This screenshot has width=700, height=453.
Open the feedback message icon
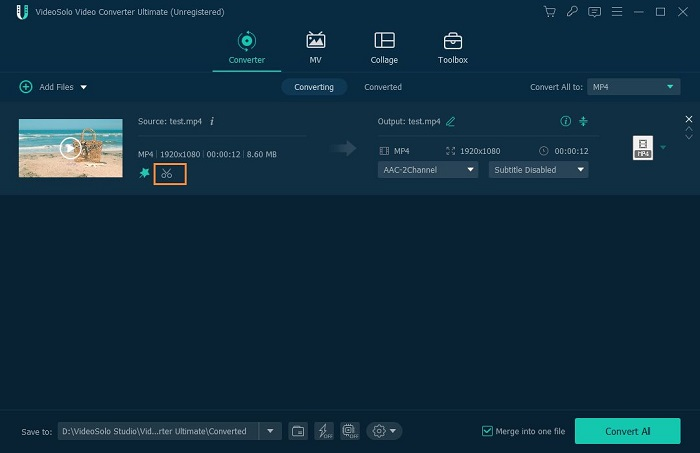coord(594,12)
